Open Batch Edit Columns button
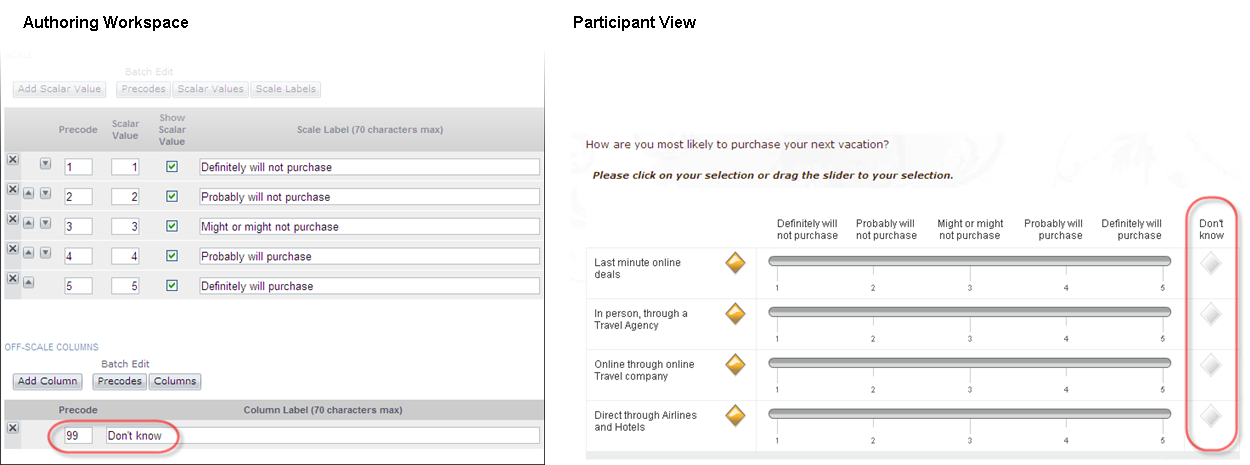Viewport: 1250px width, 465px height. pyautogui.click(x=175, y=381)
